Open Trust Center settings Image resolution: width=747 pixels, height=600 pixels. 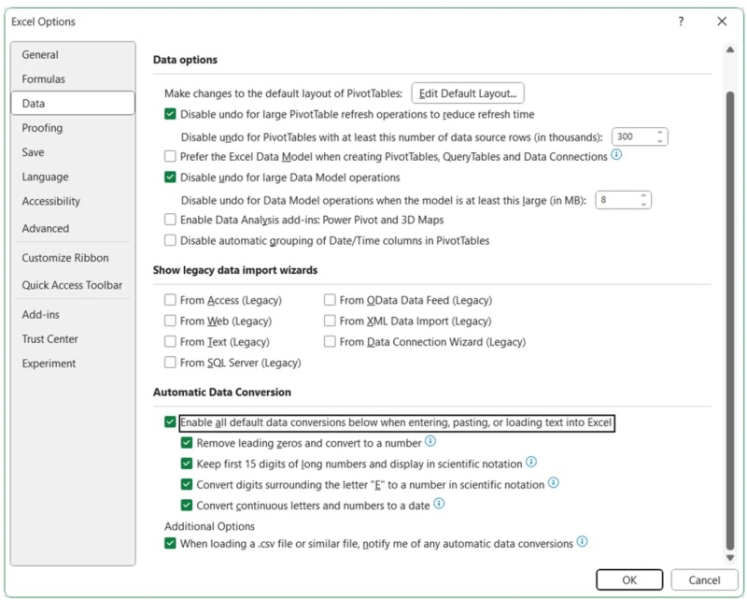point(72,339)
